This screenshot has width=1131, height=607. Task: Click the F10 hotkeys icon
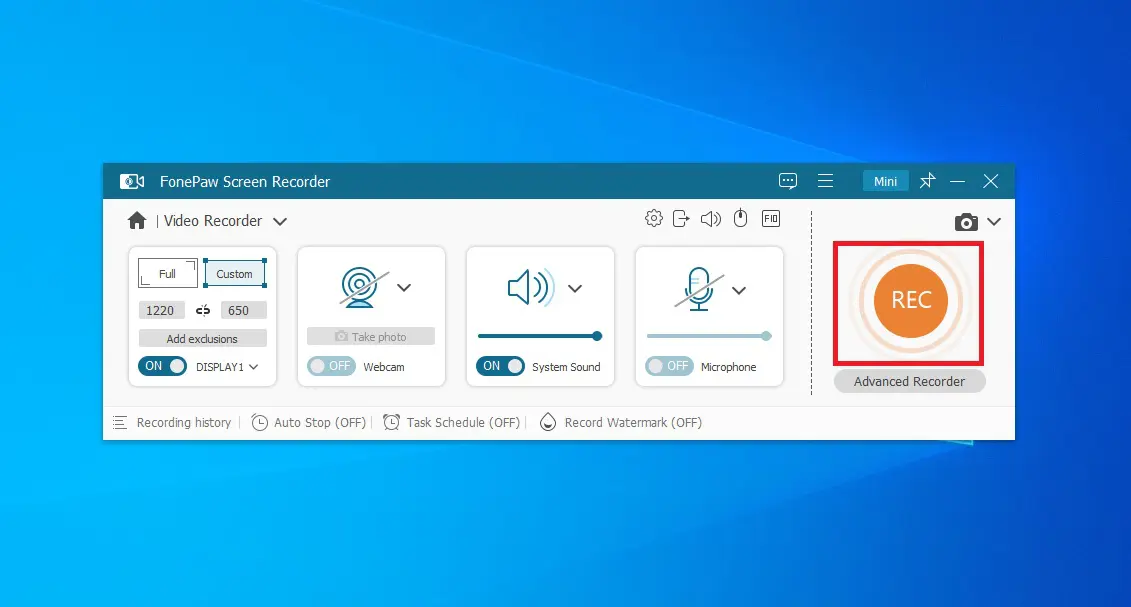(x=771, y=219)
